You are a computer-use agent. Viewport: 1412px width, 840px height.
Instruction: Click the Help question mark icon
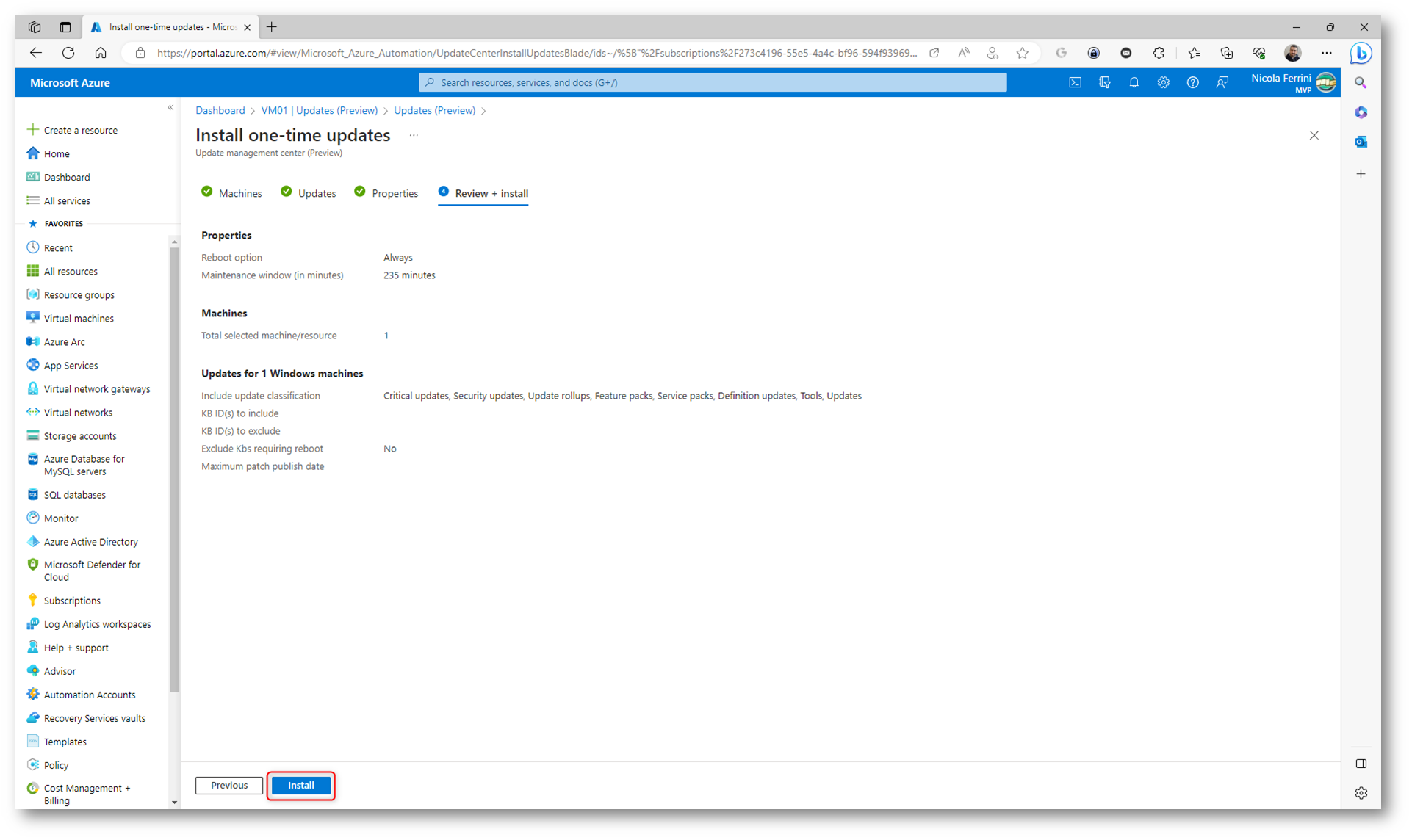(x=1192, y=83)
